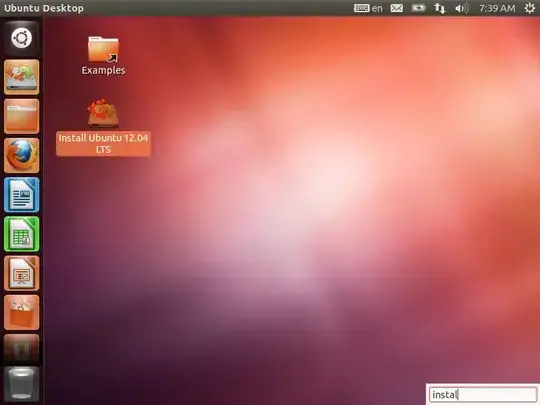This screenshot has width=540, height=405.
Task: Open LibreOffice Writer
Action: point(21,195)
